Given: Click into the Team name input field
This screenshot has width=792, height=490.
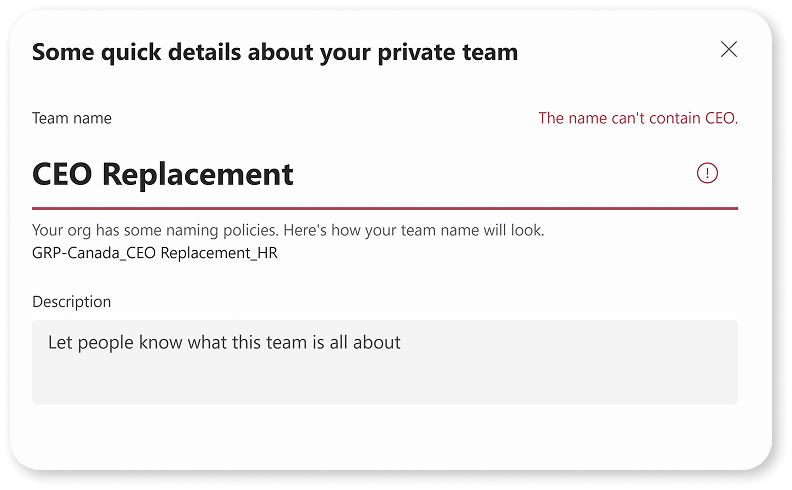Looking at the screenshot, I should point(385,174).
